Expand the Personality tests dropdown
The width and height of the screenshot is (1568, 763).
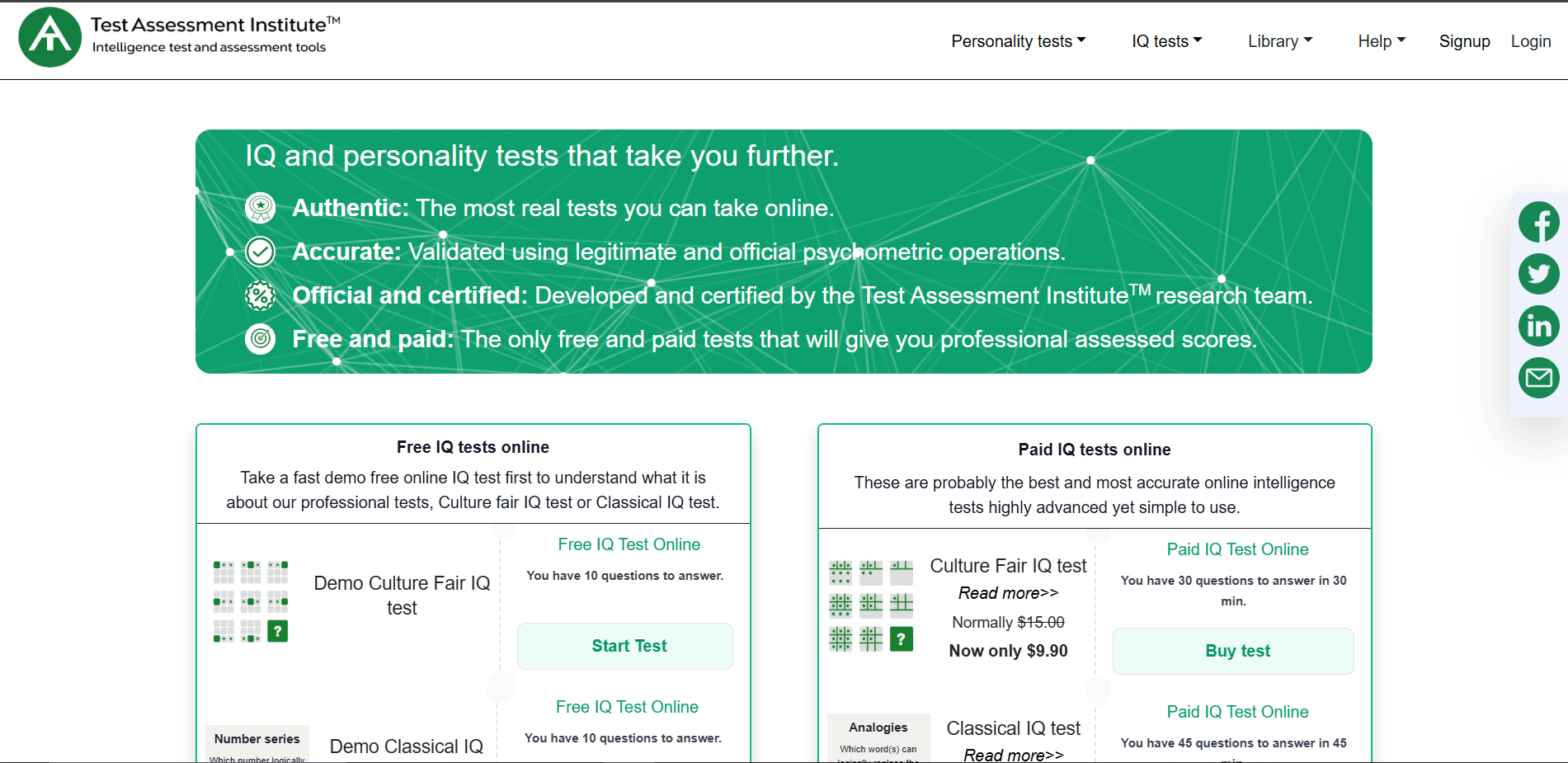tap(1018, 41)
